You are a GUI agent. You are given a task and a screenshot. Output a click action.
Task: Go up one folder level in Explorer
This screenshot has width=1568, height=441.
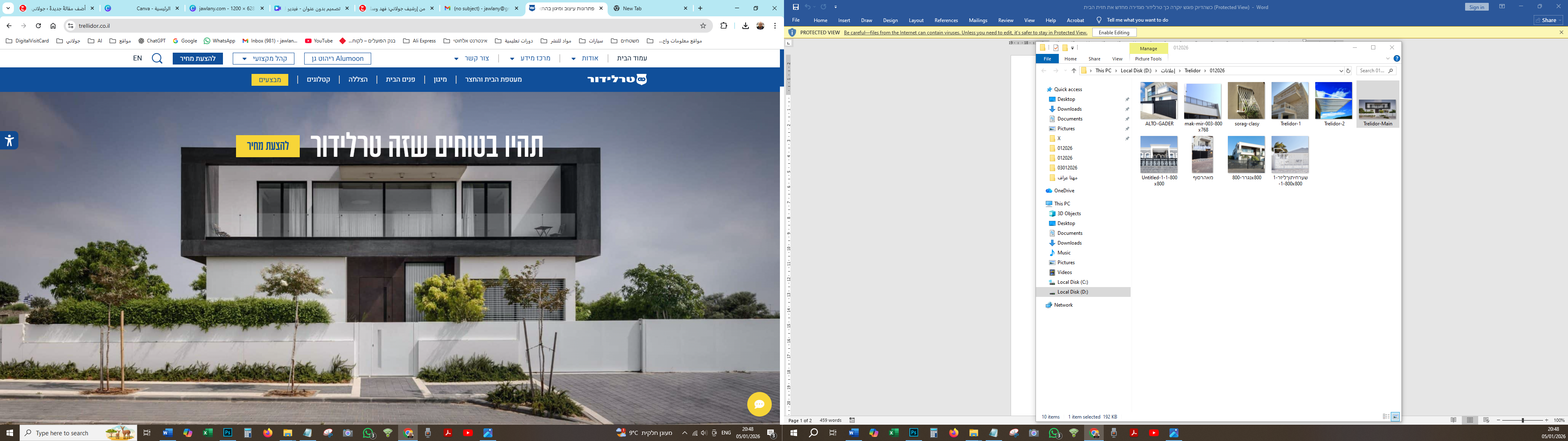click(x=1074, y=71)
